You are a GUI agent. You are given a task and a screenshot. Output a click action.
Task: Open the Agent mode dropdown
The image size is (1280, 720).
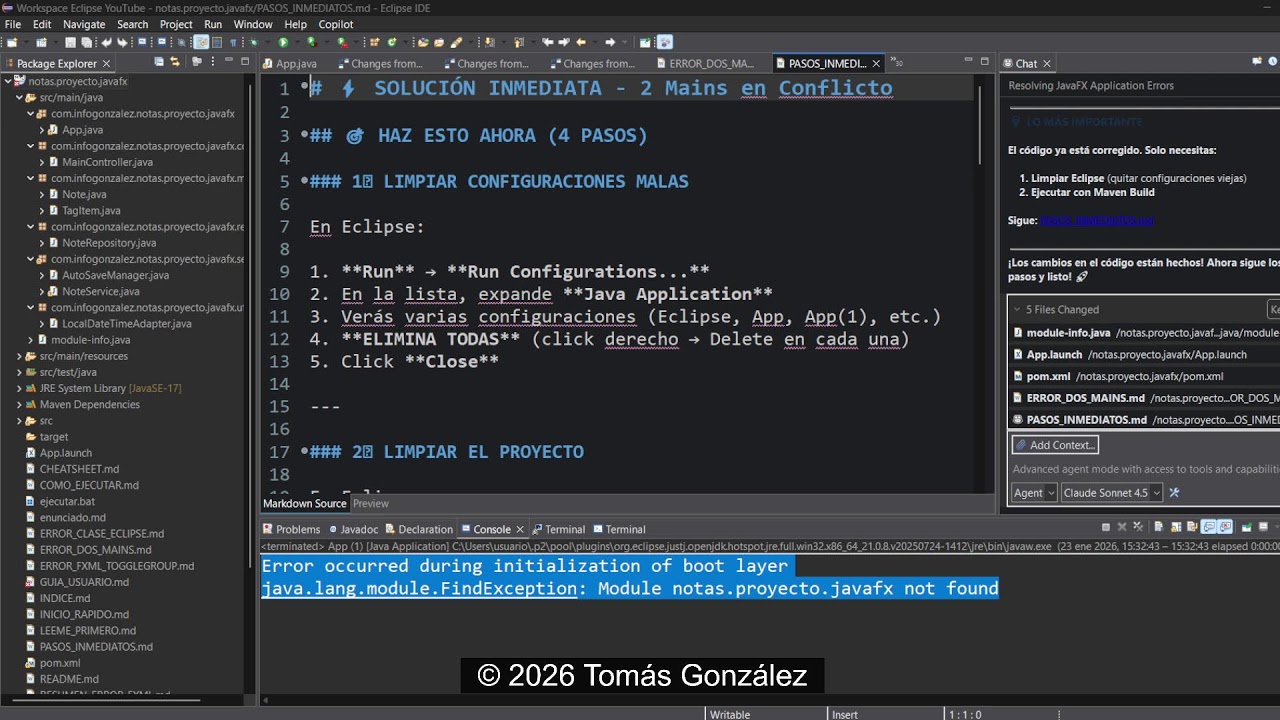[1033, 492]
